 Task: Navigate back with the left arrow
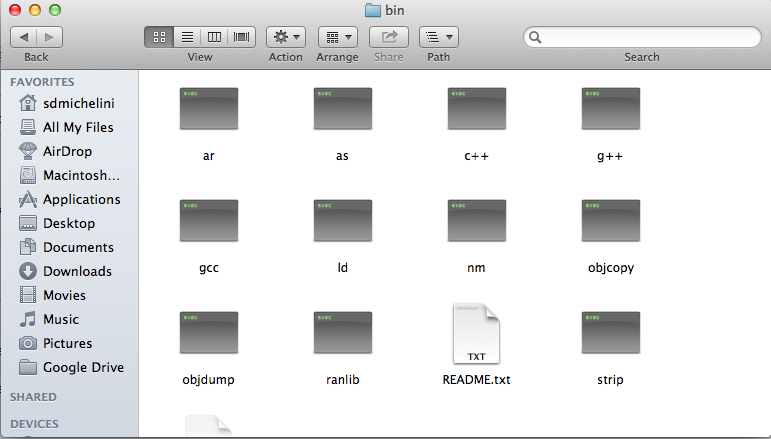point(24,37)
